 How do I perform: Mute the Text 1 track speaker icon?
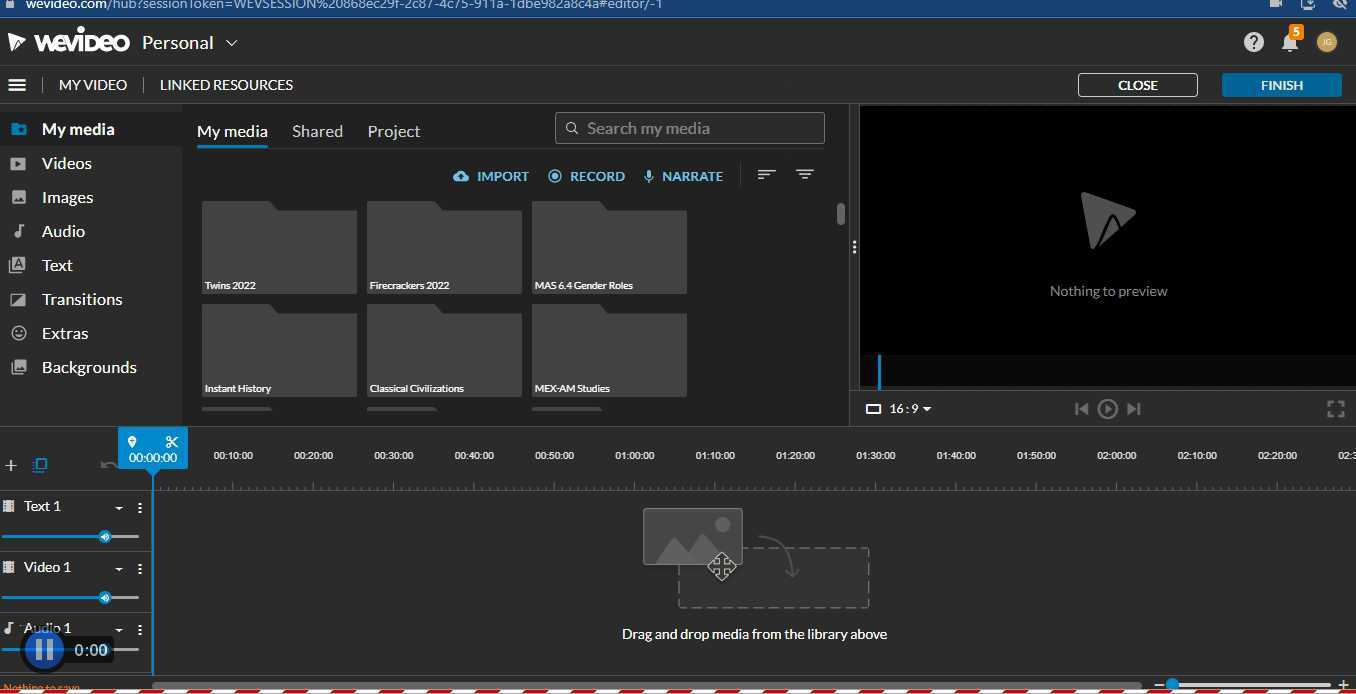pyautogui.click(x=105, y=537)
